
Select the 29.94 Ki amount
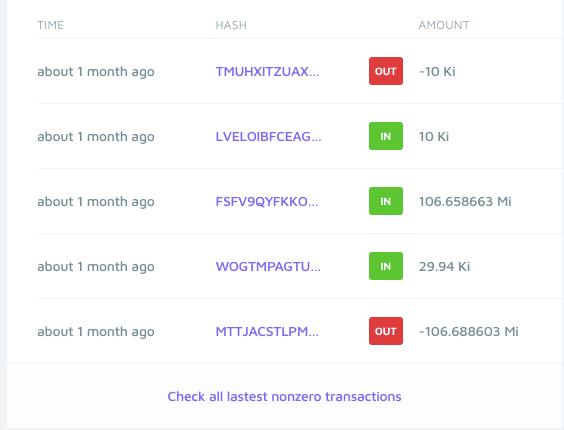pos(444,267)
